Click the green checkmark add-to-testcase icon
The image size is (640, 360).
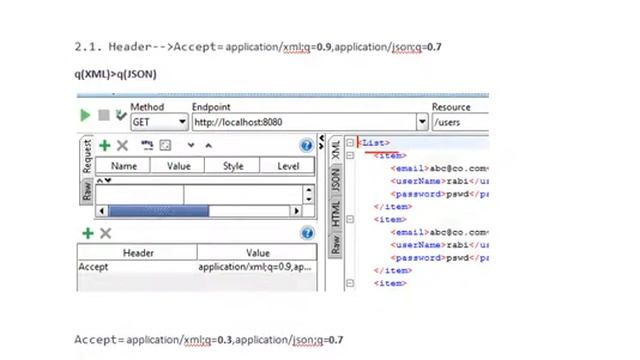(x=121, y=115)
